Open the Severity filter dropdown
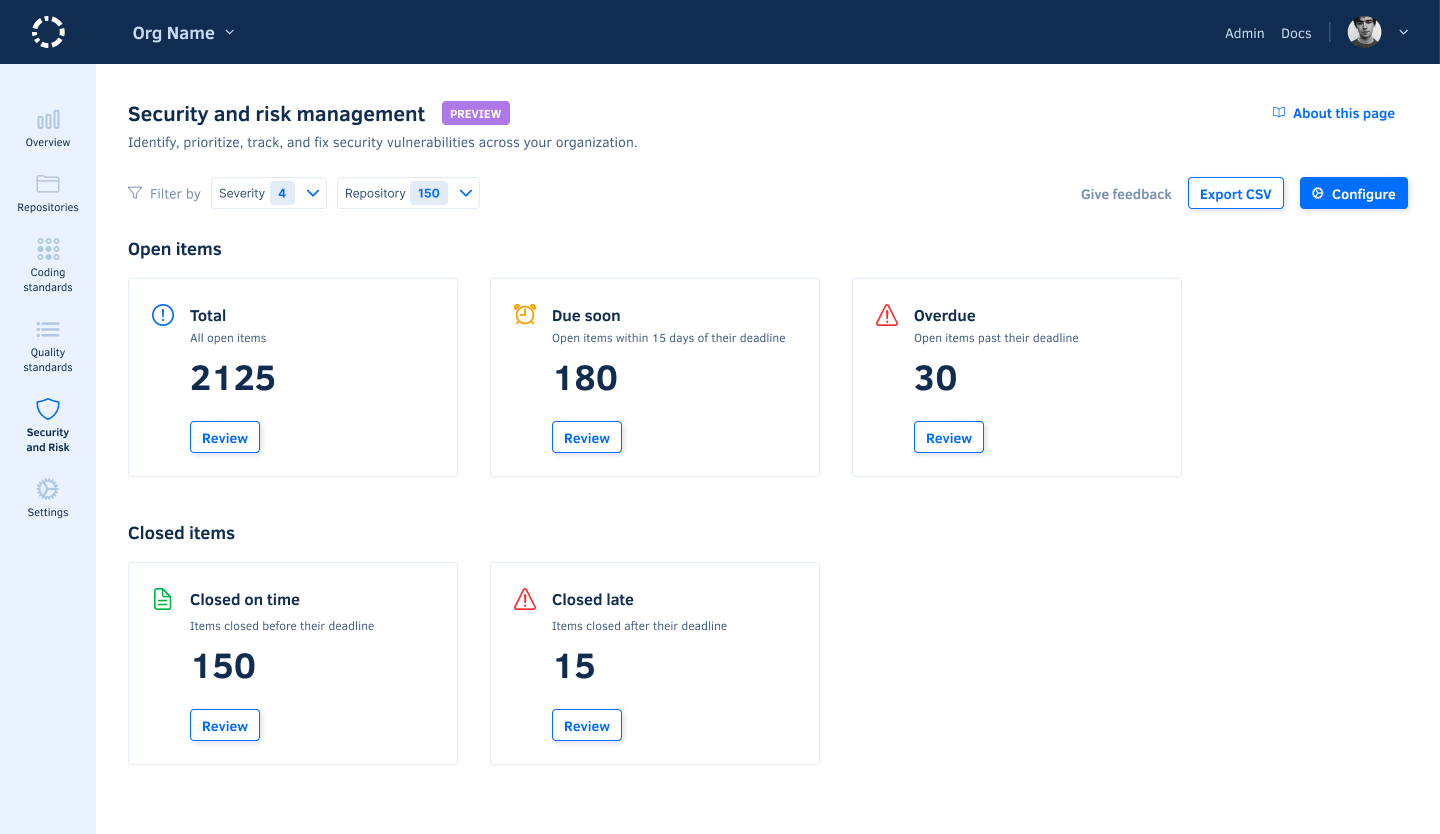 tap(310, 192)
